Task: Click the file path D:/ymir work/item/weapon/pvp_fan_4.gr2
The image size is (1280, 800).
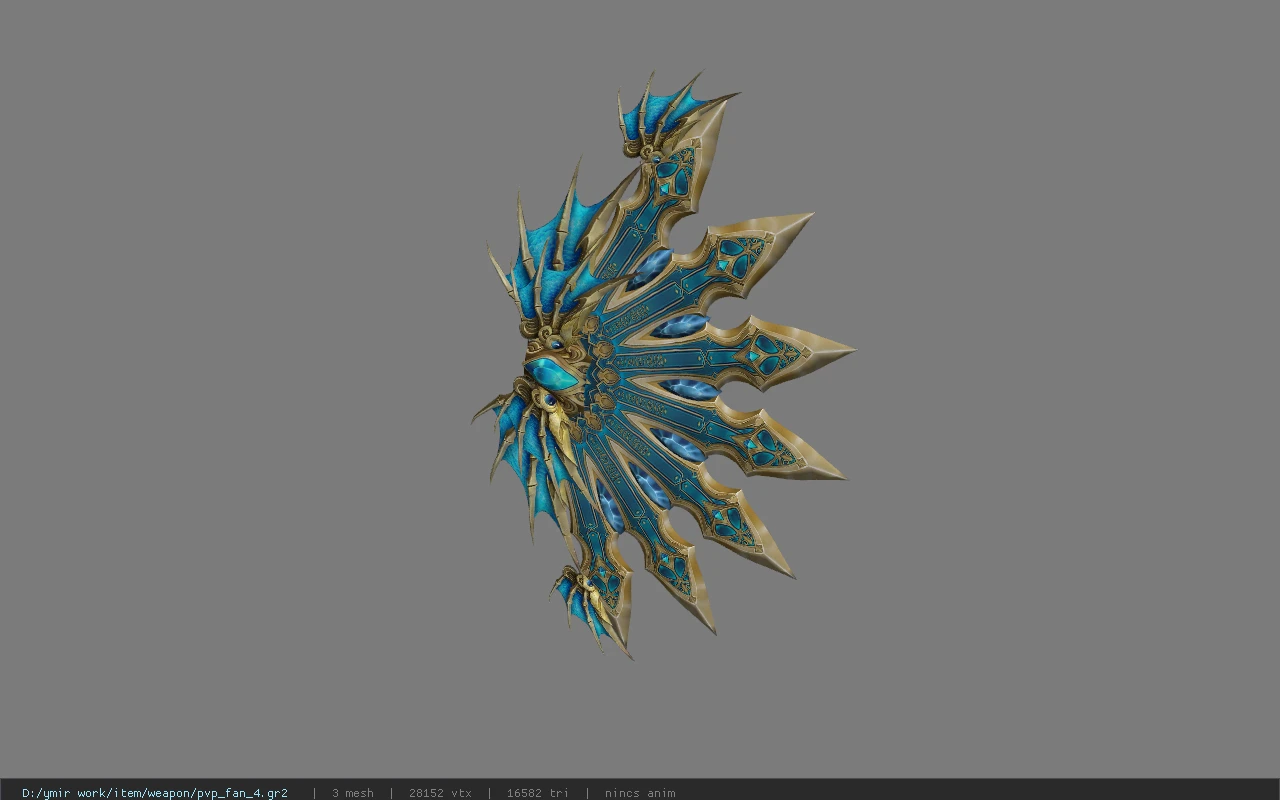Action: [x=155, y=793]
